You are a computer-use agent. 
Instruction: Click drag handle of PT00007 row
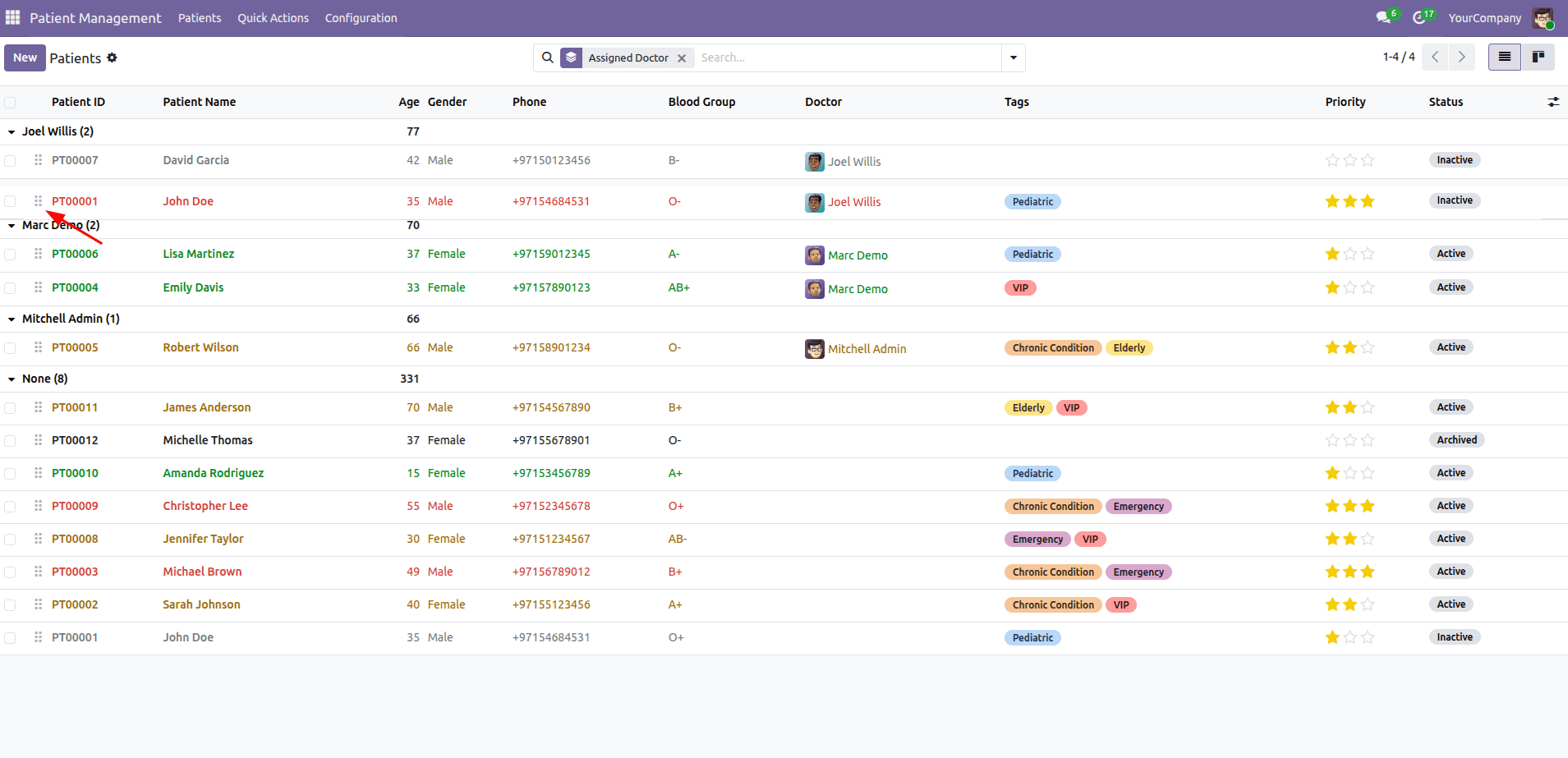coord(38,160)
